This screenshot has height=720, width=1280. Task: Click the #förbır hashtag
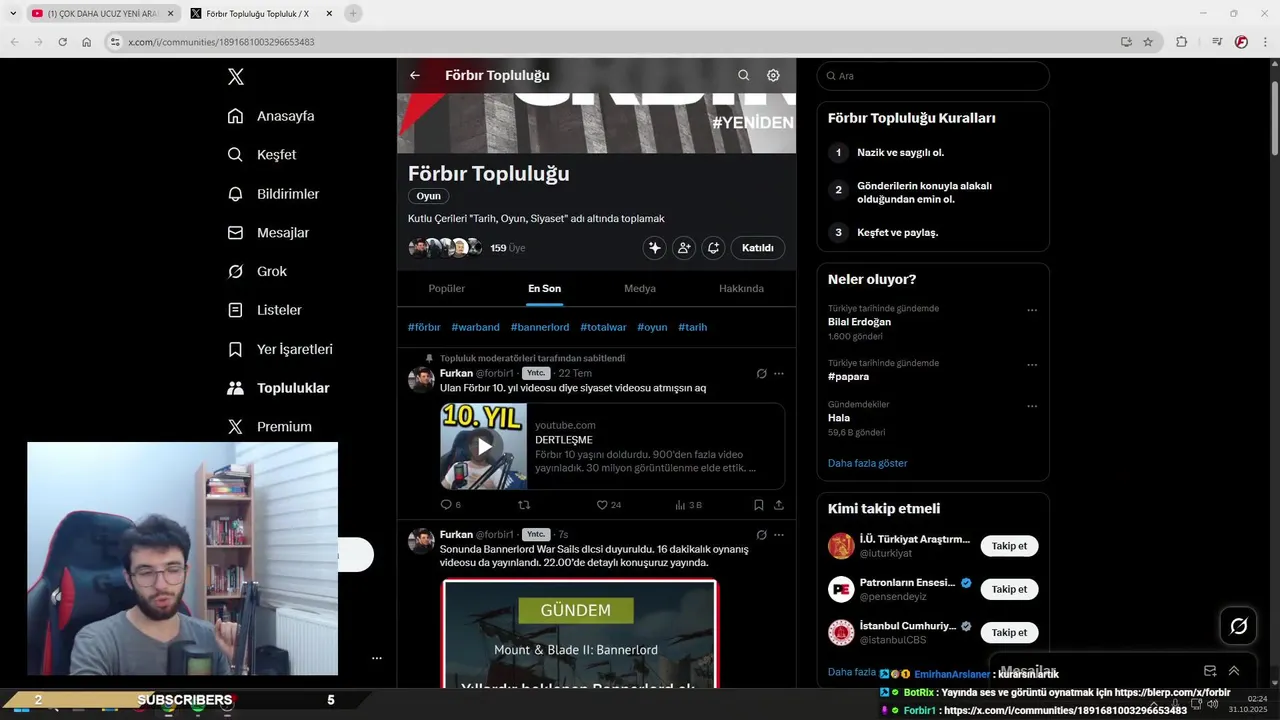click(x=424, y=327)
